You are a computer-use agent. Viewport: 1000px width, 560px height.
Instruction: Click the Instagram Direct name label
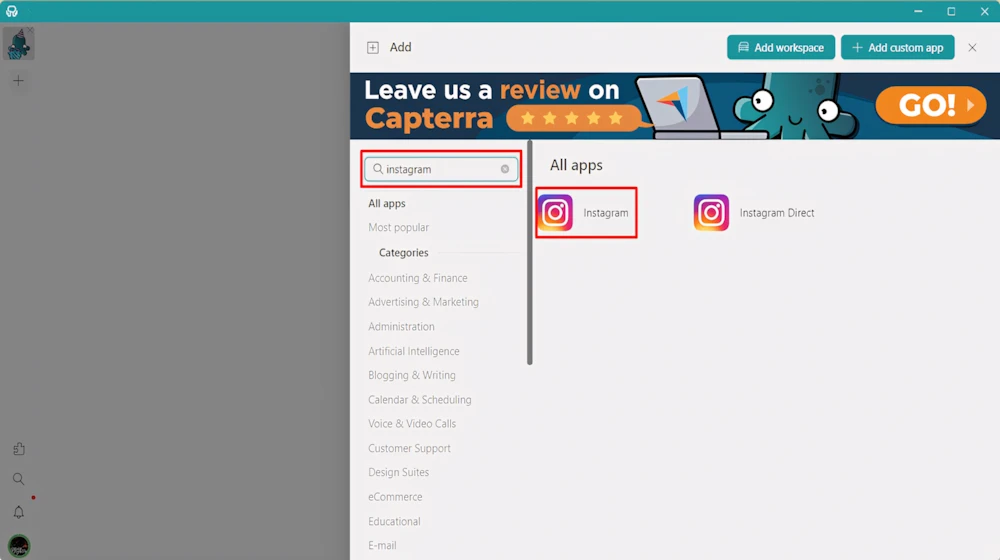point(777,213)
